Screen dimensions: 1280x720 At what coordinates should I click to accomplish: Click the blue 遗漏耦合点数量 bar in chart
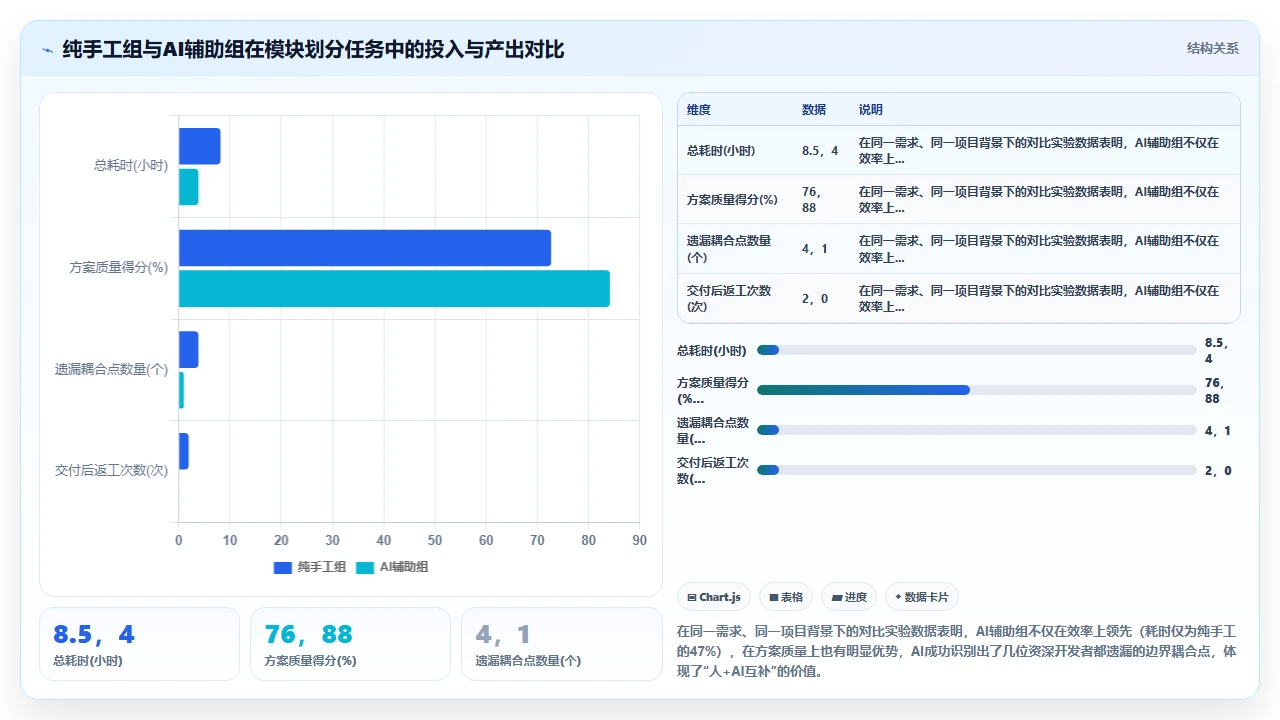188,350
